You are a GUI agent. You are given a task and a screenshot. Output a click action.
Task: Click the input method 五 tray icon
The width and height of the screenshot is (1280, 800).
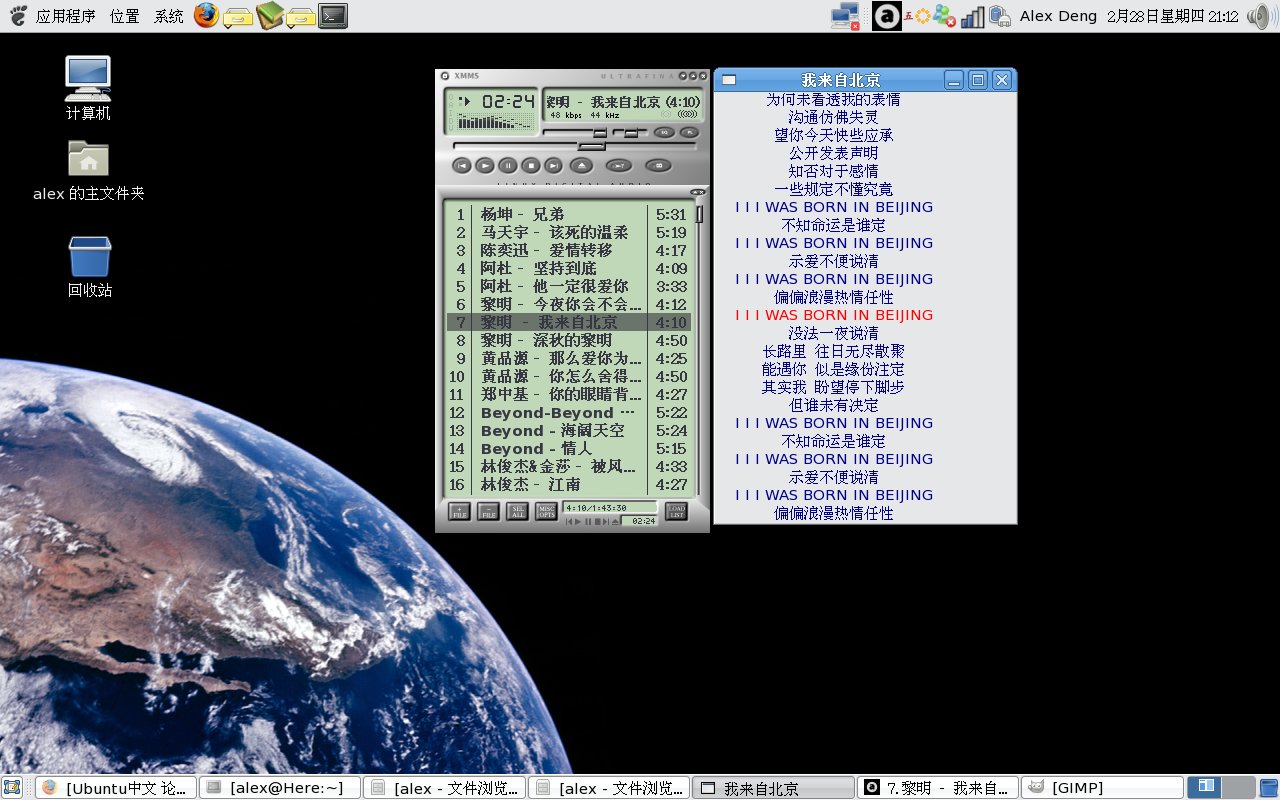pyautogui.click(x=909, y=16)
